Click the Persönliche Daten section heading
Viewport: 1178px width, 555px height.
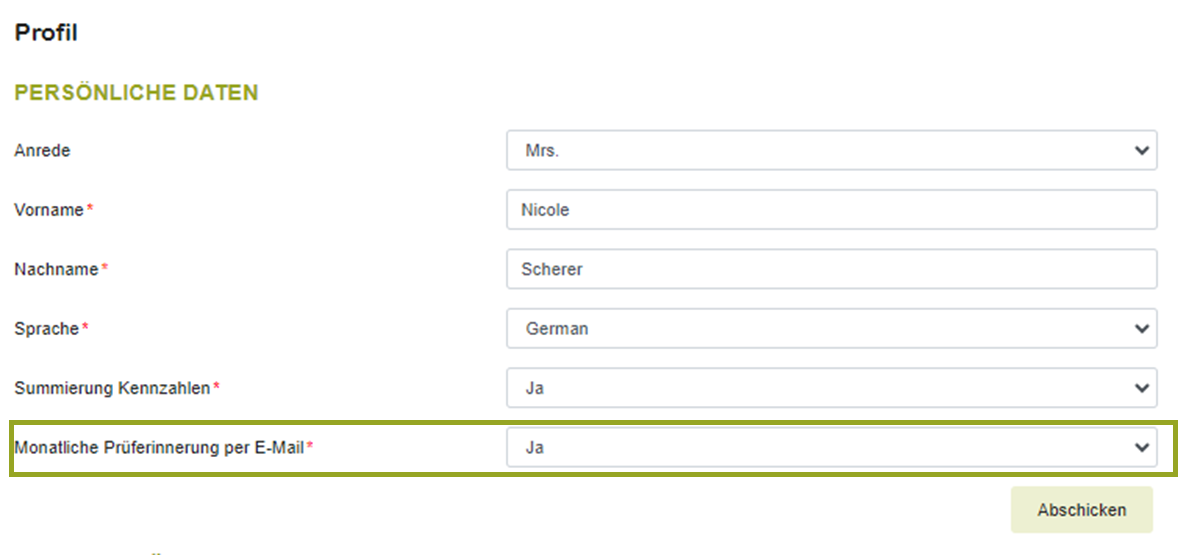coord(136,93)
